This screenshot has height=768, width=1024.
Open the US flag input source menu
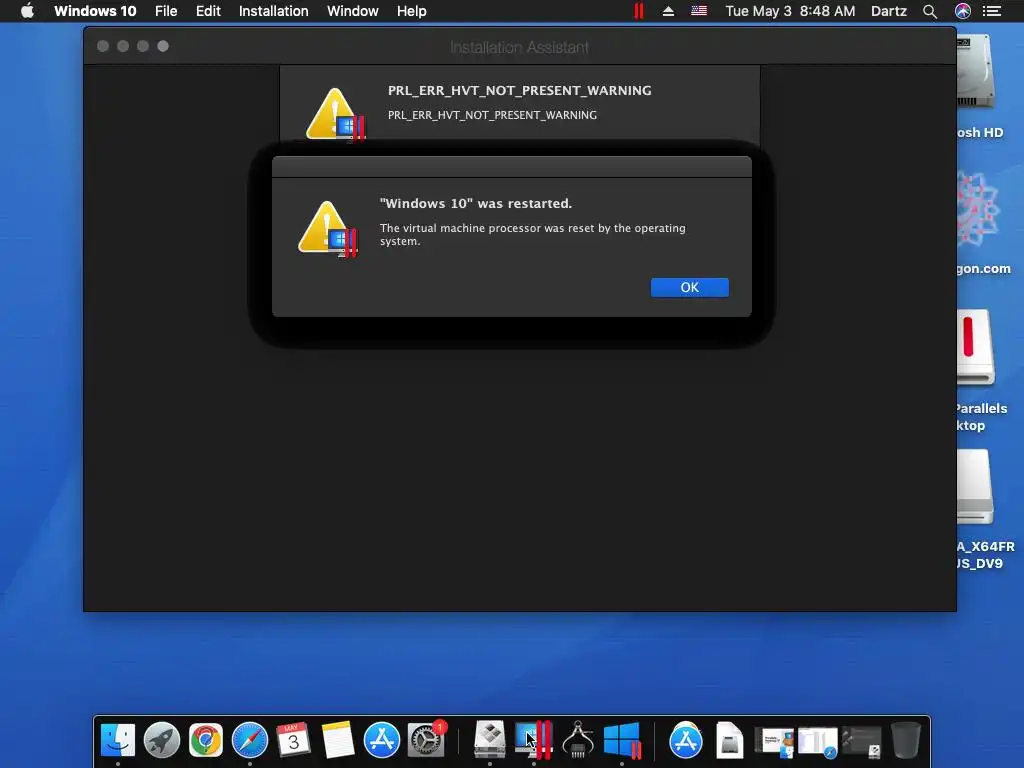coord(699,11)
